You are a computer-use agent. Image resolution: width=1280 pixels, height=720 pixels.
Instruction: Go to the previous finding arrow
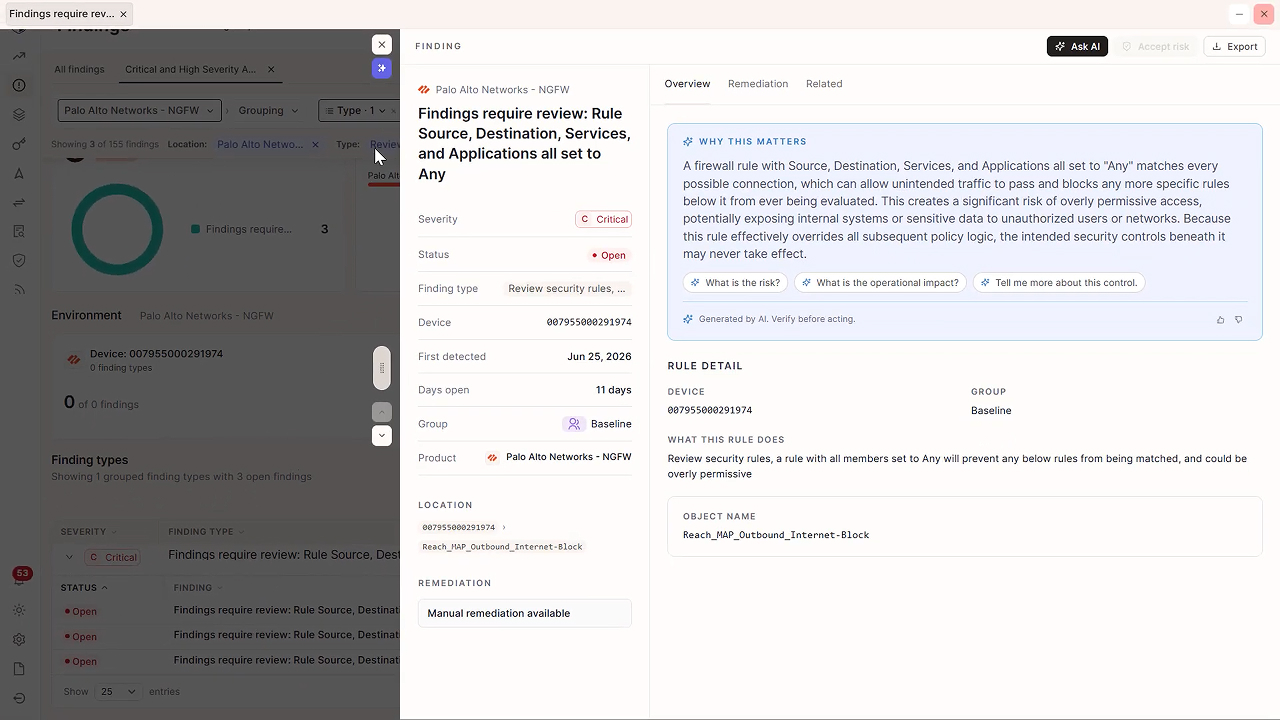pyautogui.click(x=382, y=412)
